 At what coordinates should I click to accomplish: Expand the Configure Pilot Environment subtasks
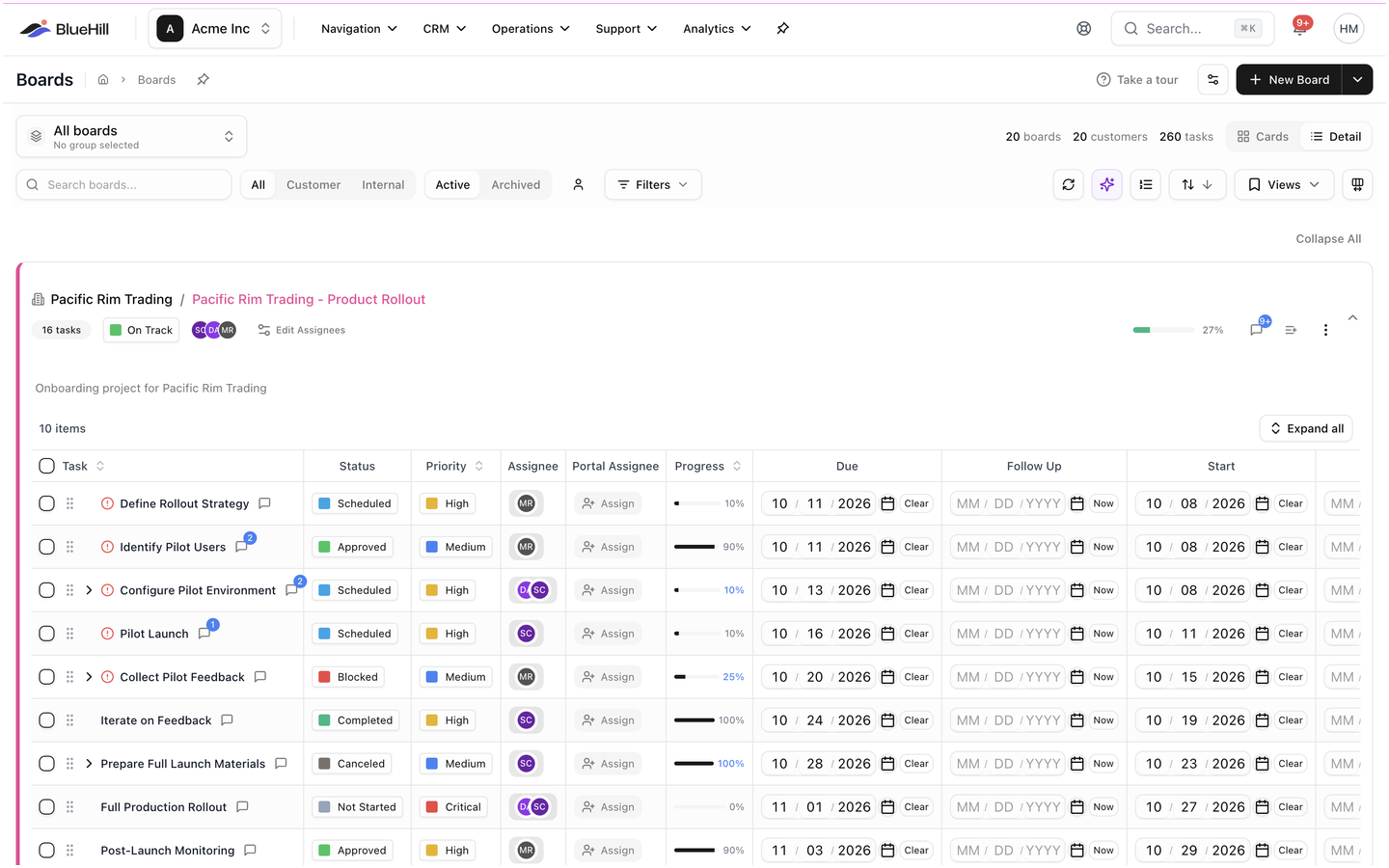89,590
